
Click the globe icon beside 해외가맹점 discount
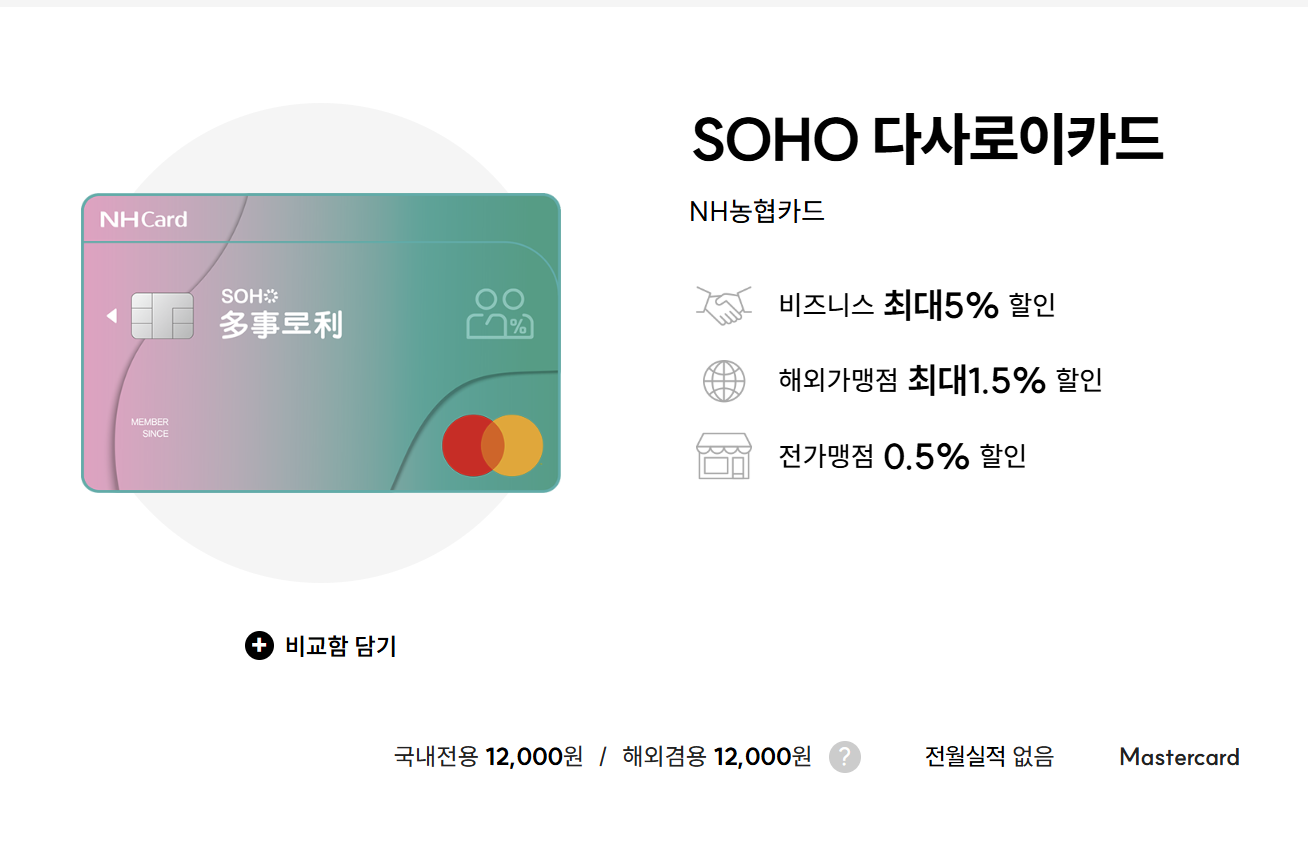(723, 381)
